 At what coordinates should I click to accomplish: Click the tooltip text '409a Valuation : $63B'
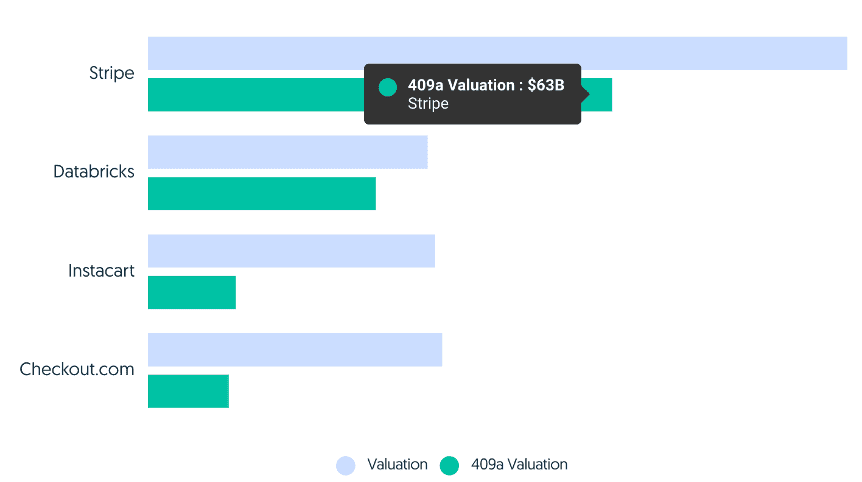[x=486, y=85]
